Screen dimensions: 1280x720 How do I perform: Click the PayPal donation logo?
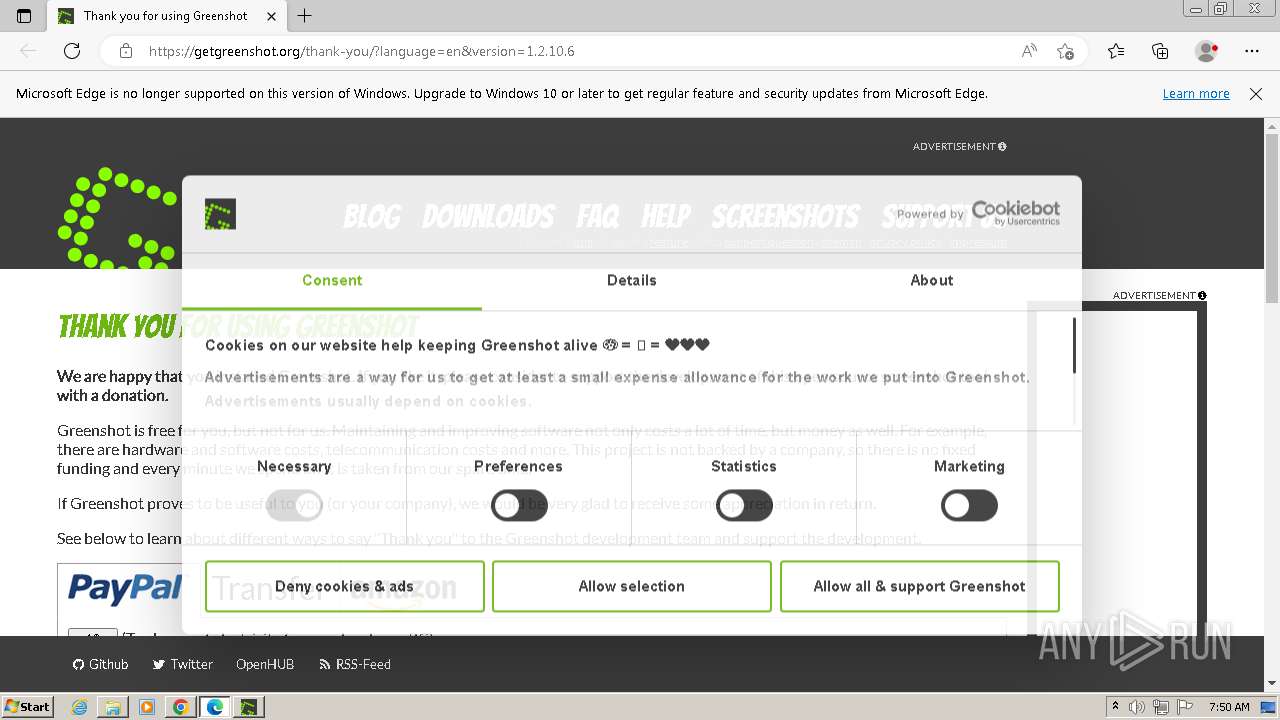coord(125,588)
